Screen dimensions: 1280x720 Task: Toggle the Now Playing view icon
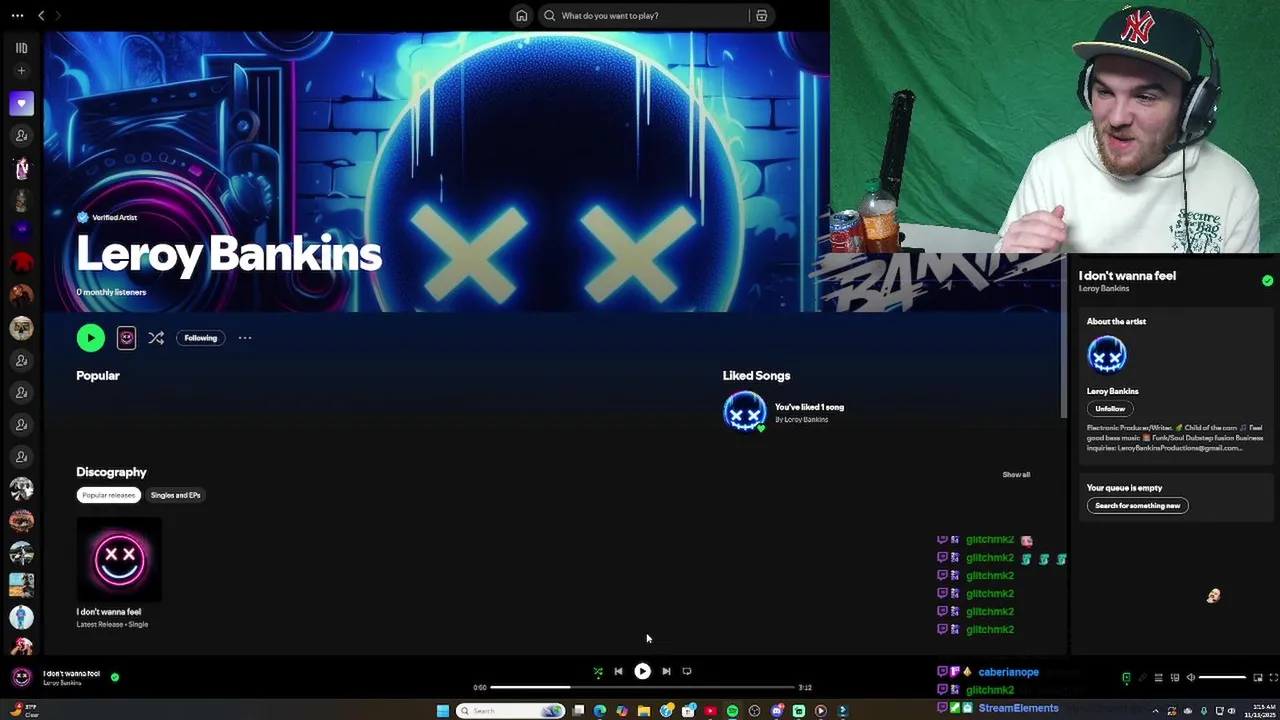1126,678
